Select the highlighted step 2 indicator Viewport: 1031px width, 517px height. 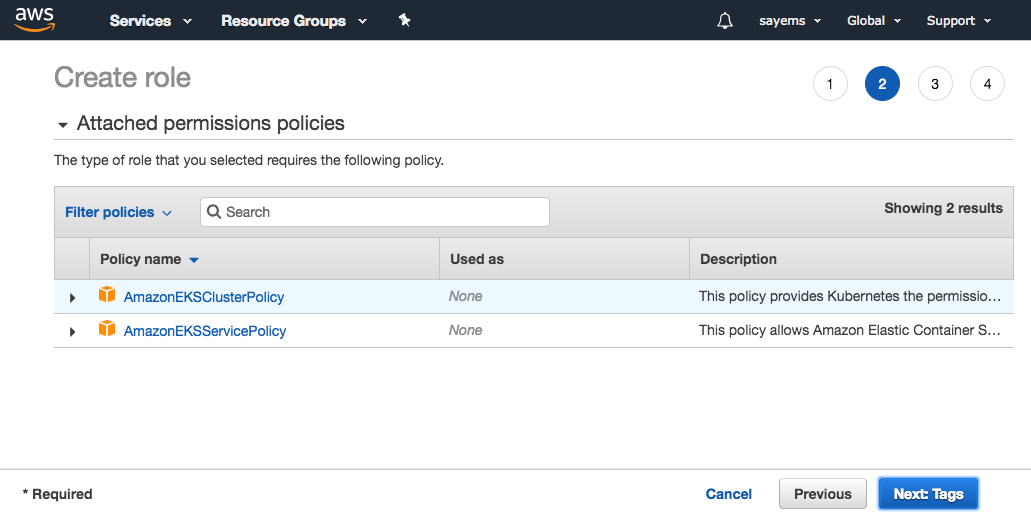tap(882, 84)
